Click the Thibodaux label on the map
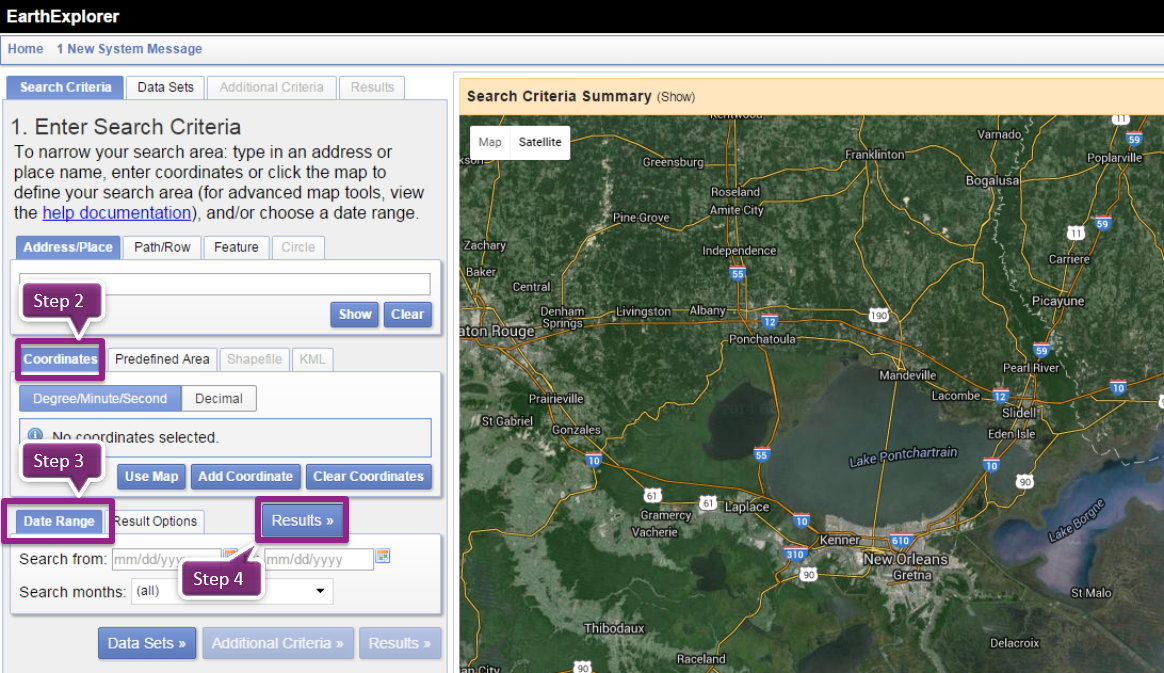Image resolution: width=1164 pixels, height=673 pixels. 614,628
